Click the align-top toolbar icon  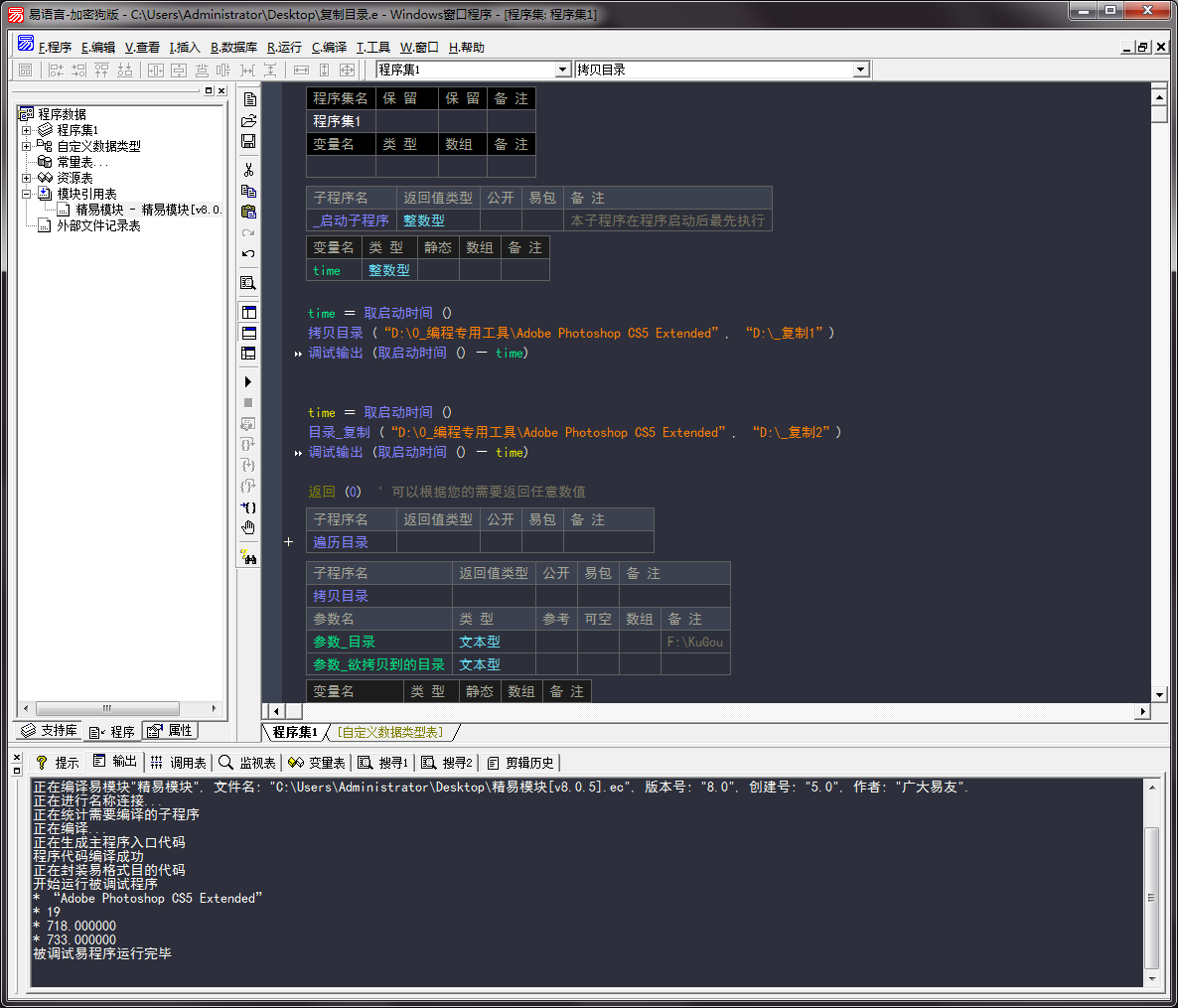coord(101,70)
